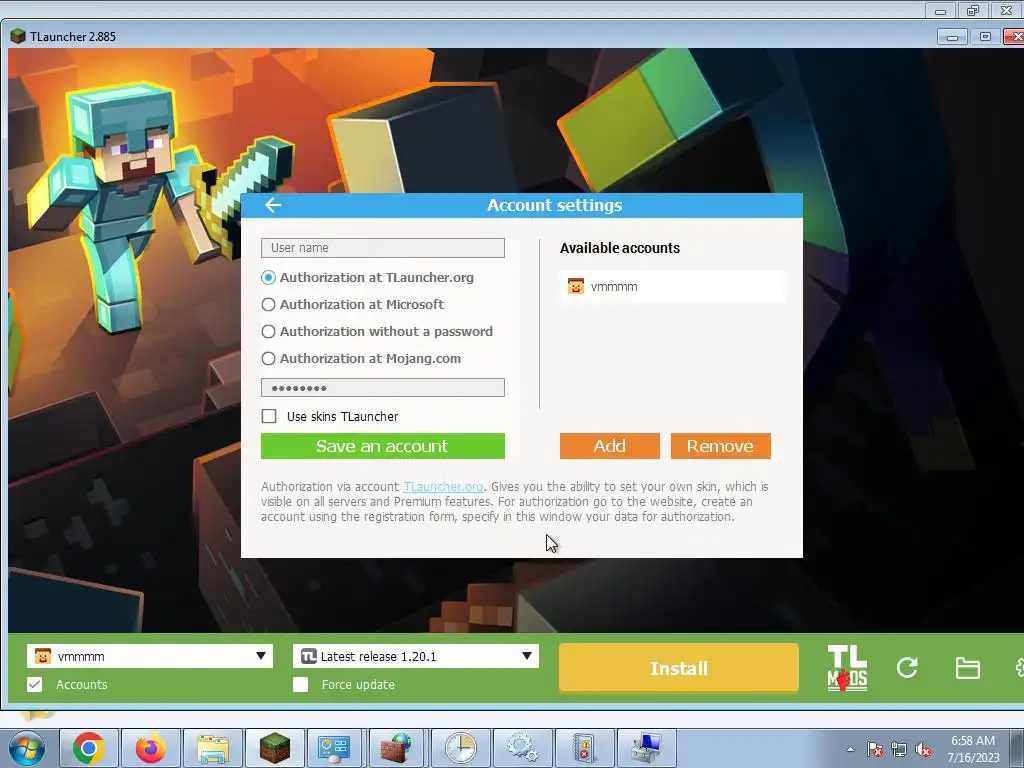Viewport: 1024px width, 768px height.
Task: Open the game folder icon
Action: [x=967, y=668]
